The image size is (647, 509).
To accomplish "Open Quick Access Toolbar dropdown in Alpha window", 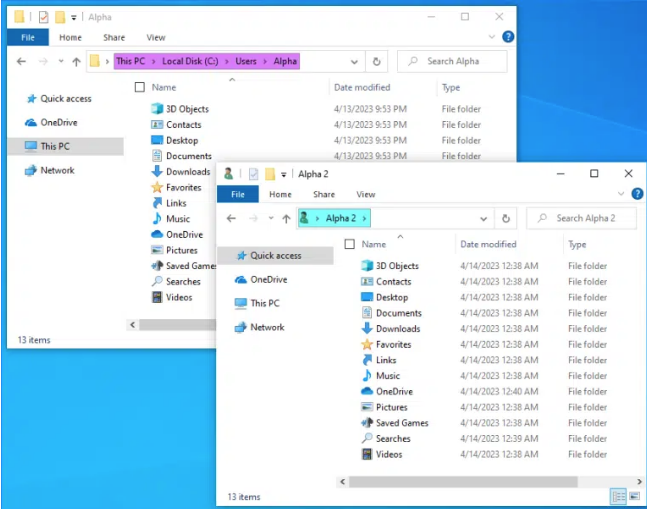I will click(x=73, y=17).
